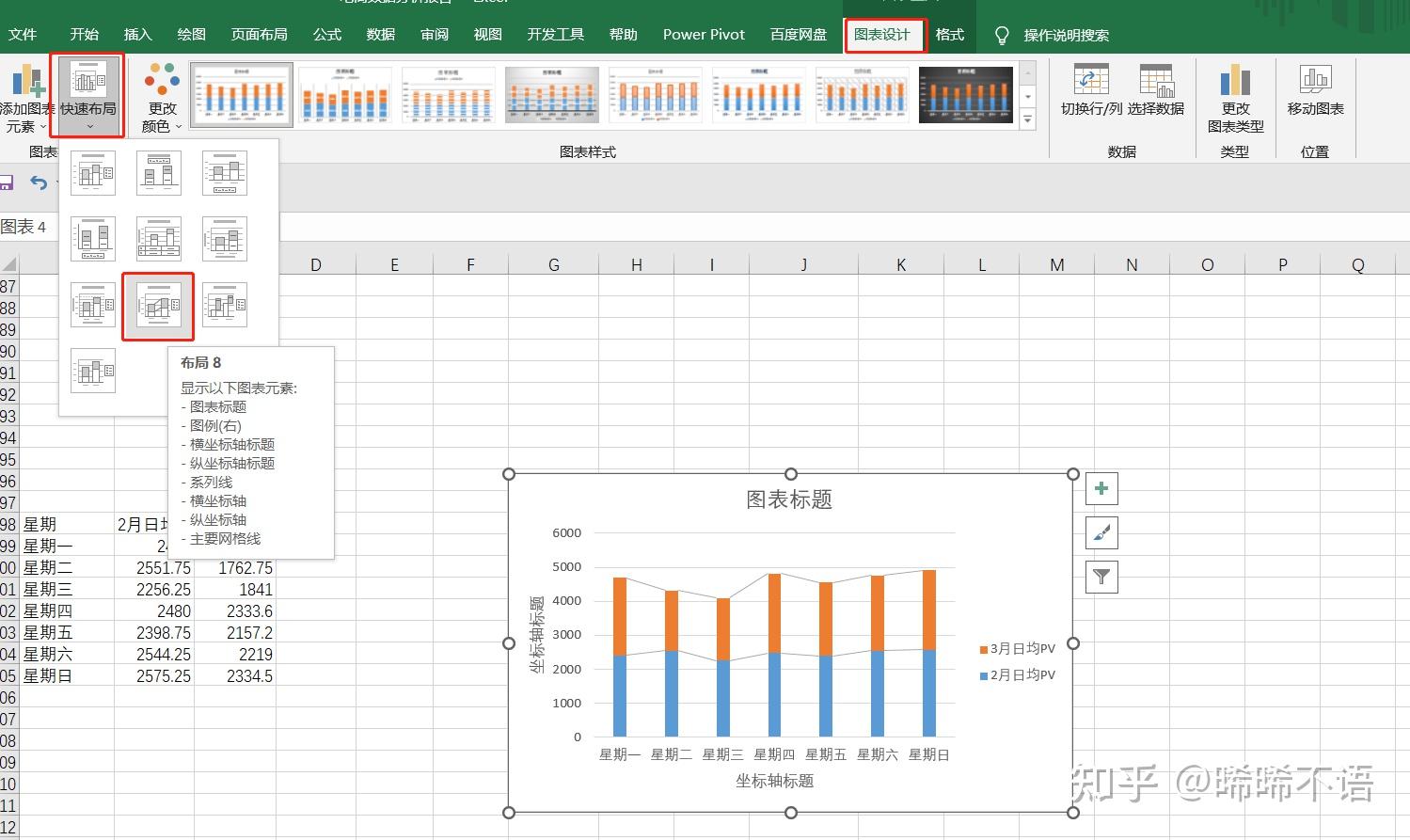Switch to the 页面布局 tab

(x=260, y=35)
